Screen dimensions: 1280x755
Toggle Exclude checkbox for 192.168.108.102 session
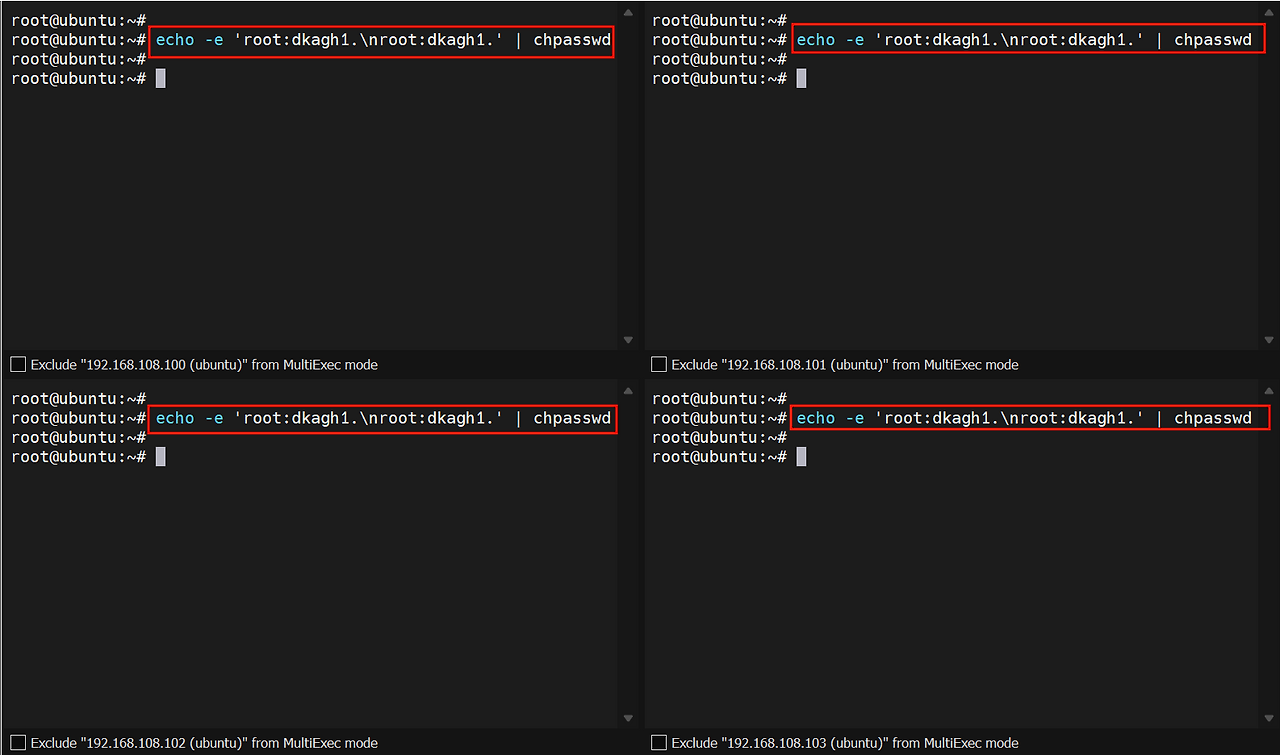(x=18, y=743)
